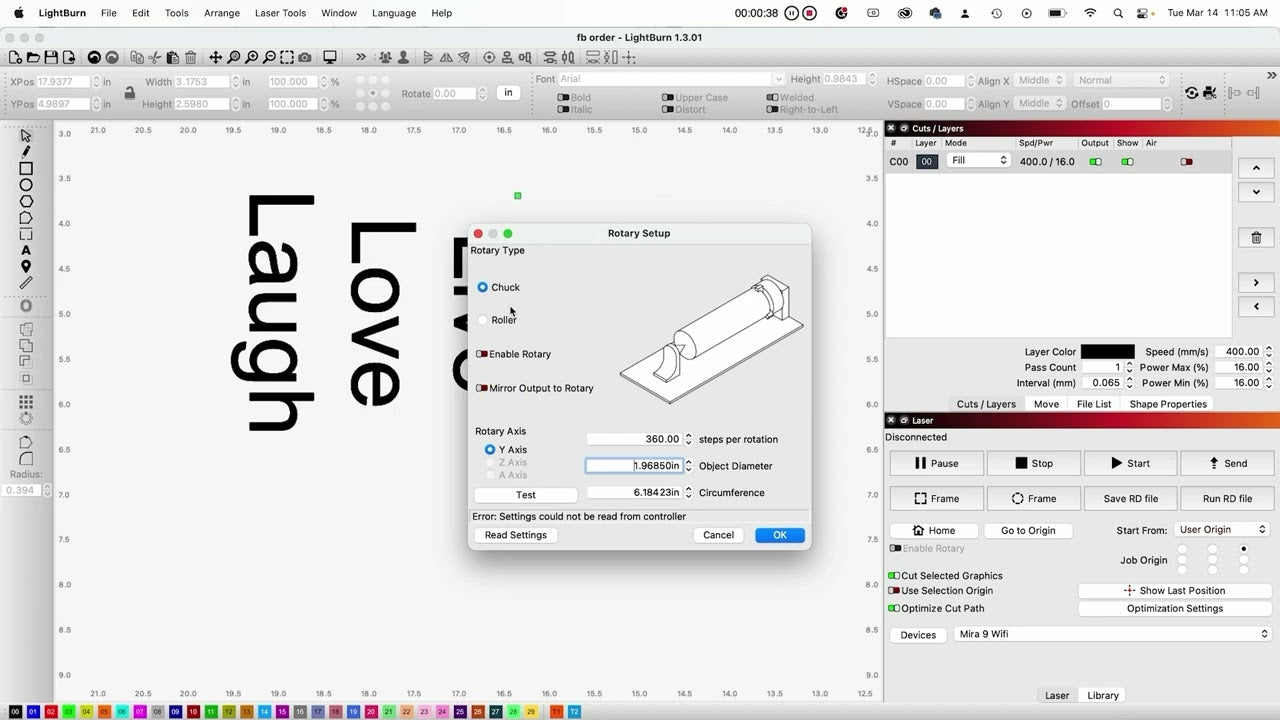This screenshot has height=720, width=1280.
Task: Open the Align Y Middle dropdown
Action: (x=1041, y=103)
